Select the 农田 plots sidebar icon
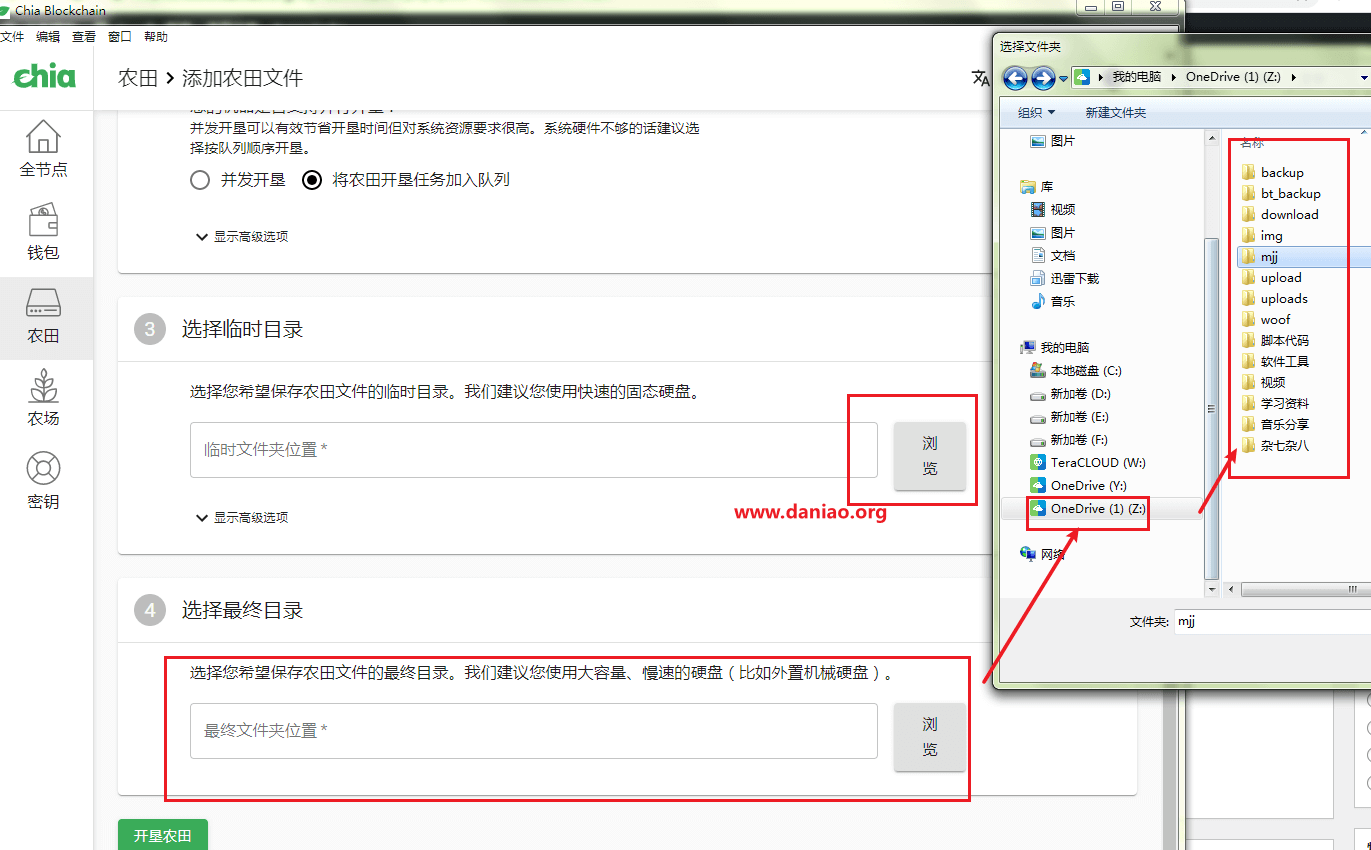Image resolution: width=1371 pixels, height=850 pixels. (44, 316)
